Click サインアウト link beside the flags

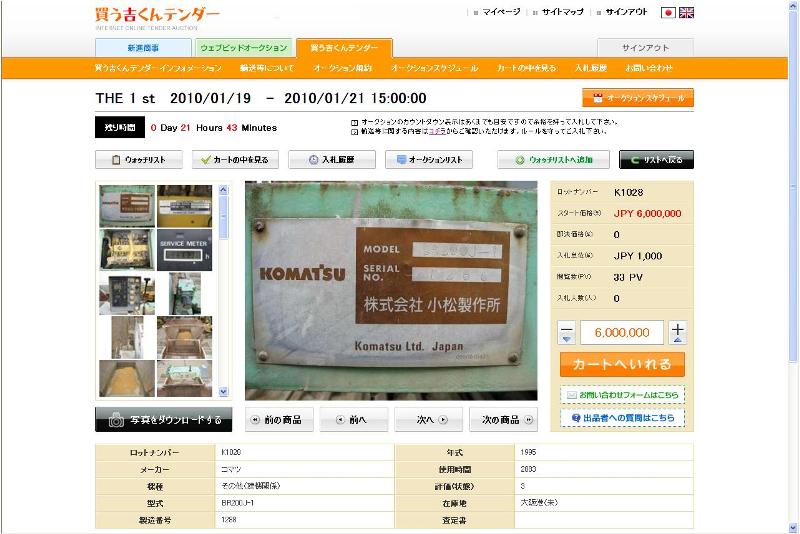(x=626, y=12)
